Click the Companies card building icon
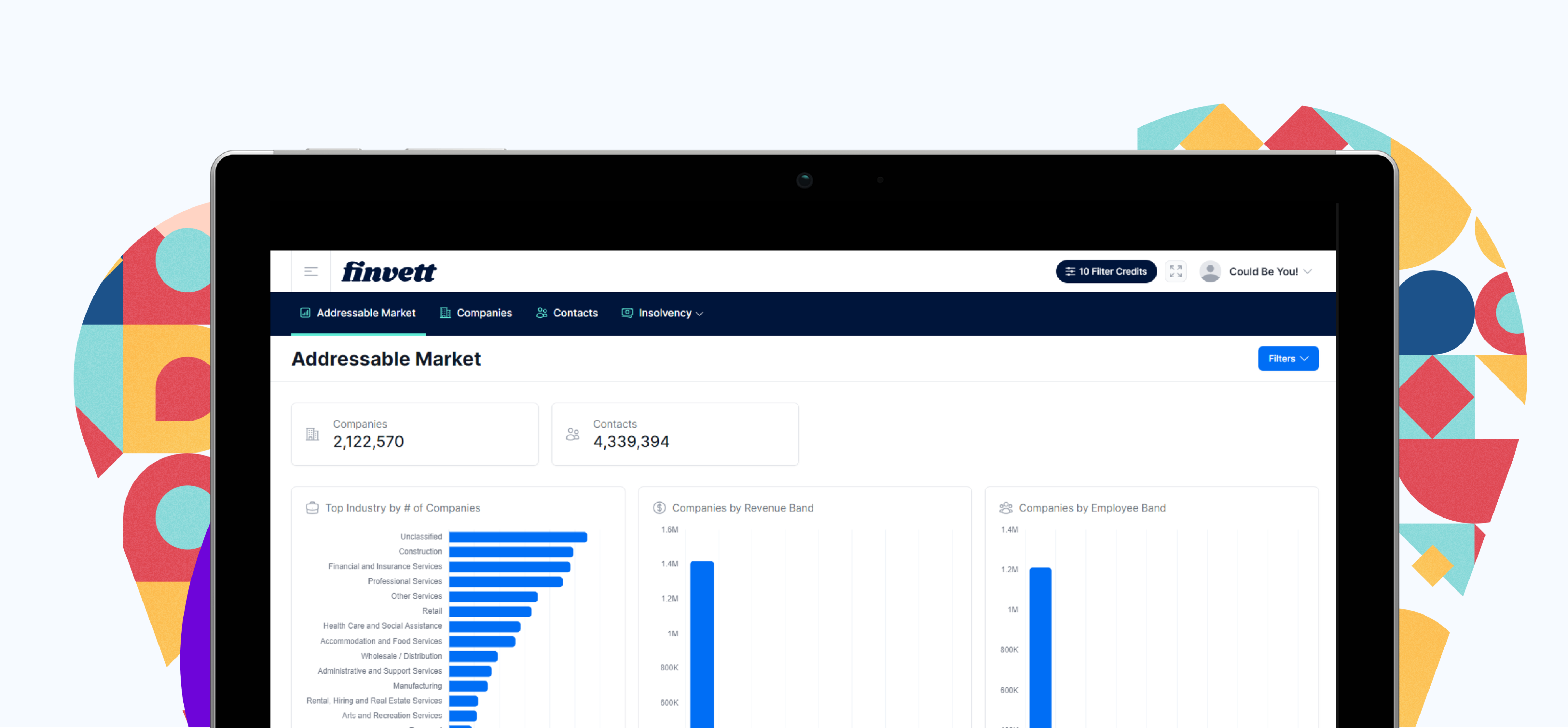This screenshot has height=728, width=1568. point(312,434)
